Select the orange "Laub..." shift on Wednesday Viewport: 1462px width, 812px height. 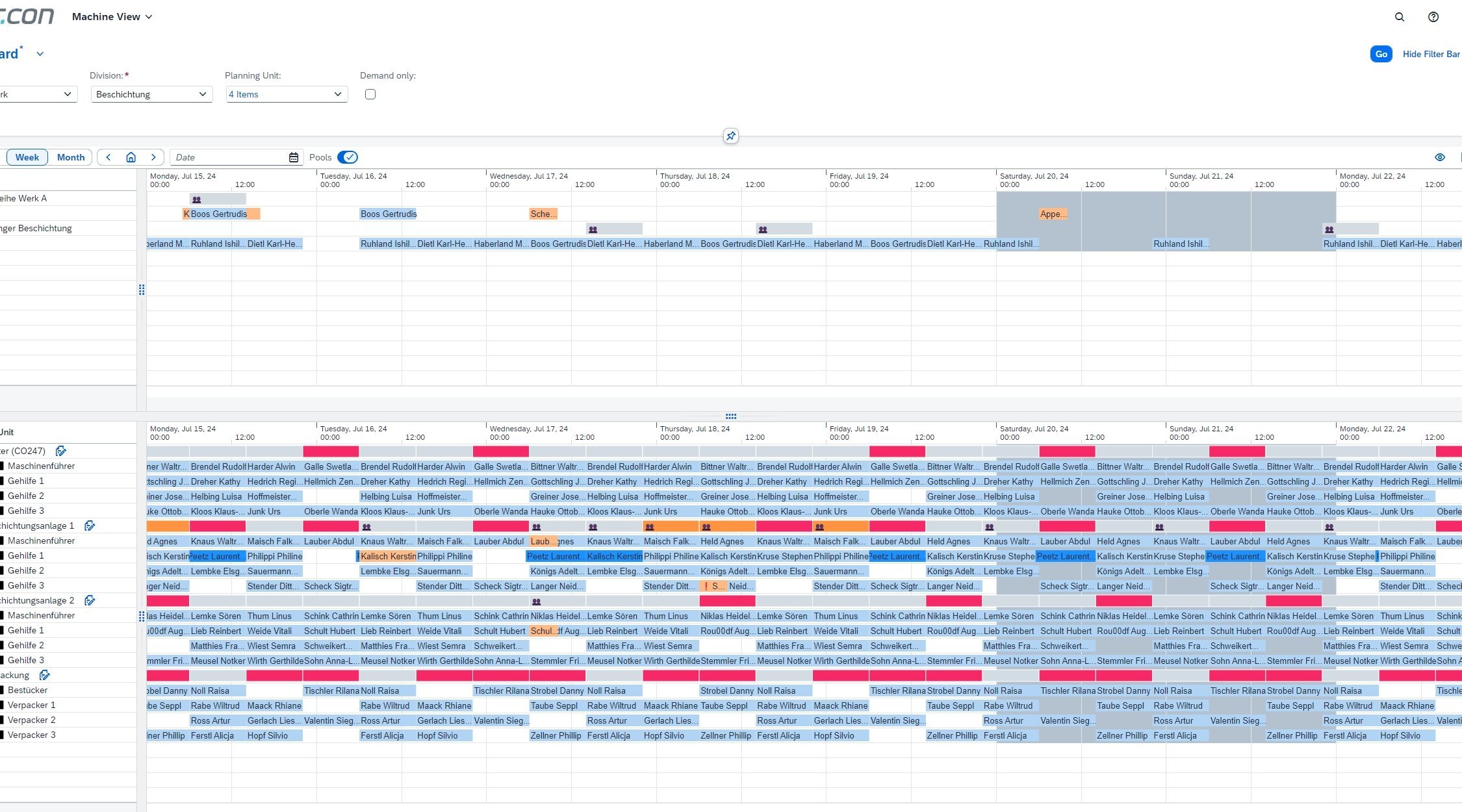(x=543, y=541)
